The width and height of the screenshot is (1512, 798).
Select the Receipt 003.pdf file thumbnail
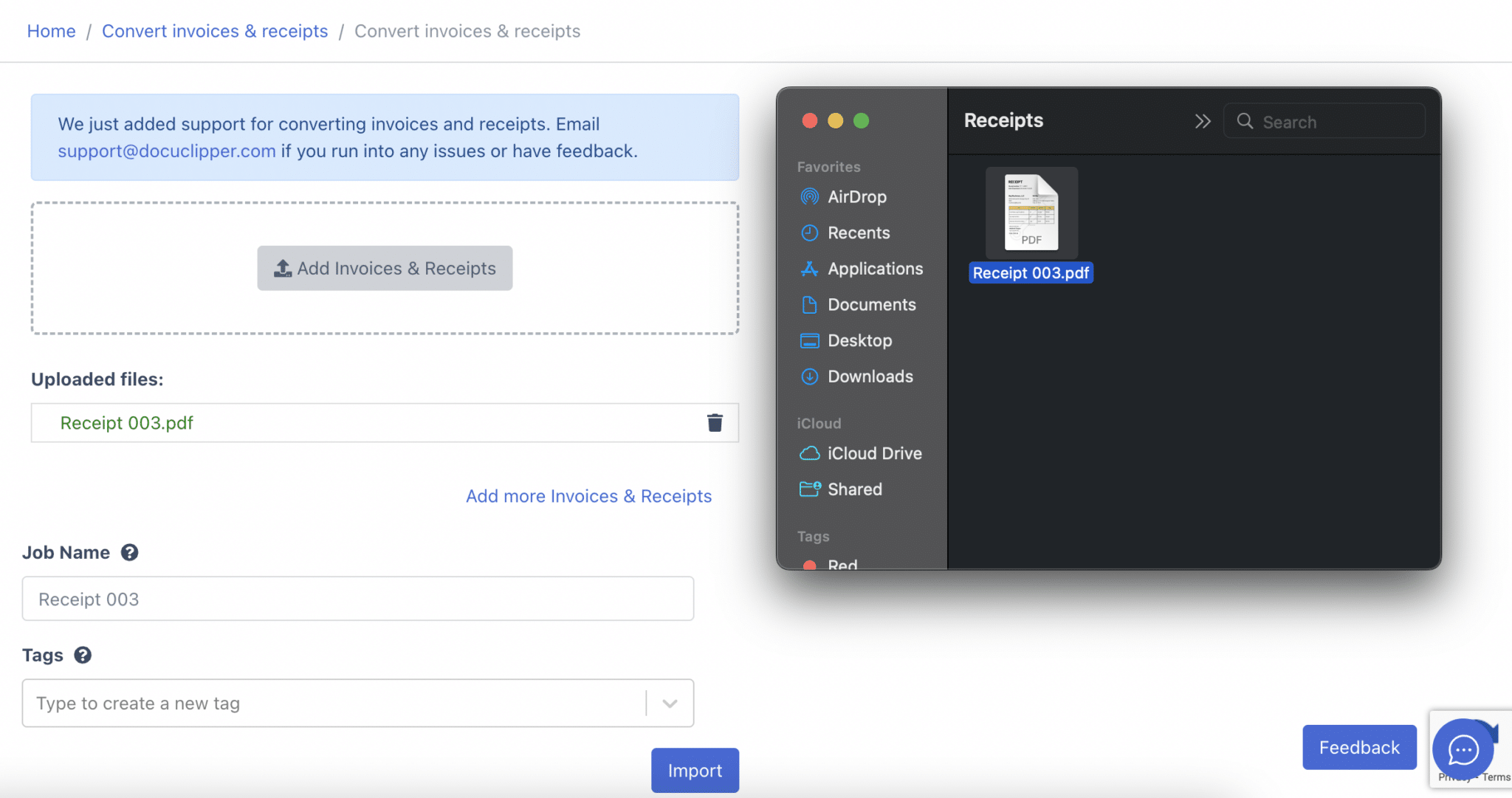(1031, 213)
